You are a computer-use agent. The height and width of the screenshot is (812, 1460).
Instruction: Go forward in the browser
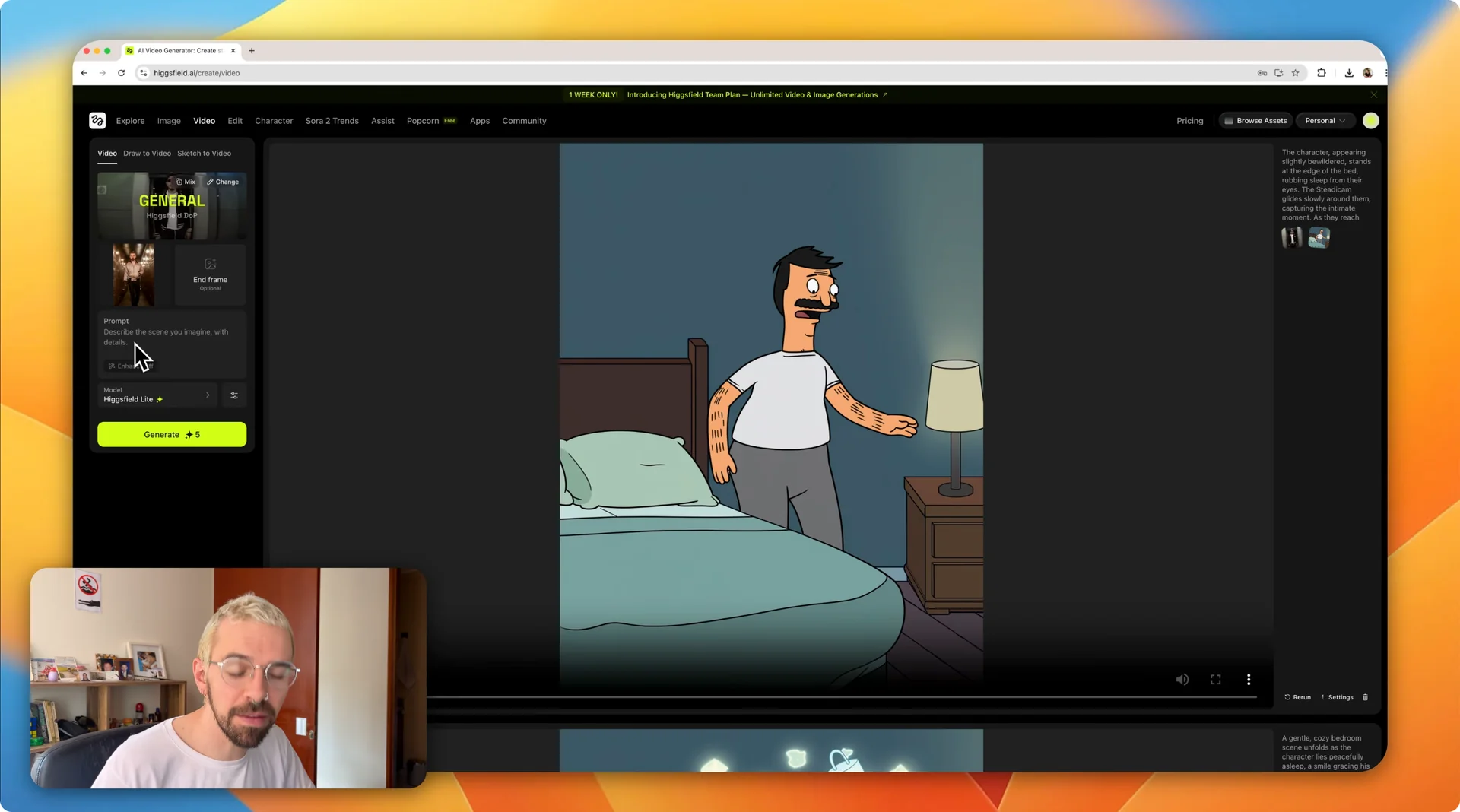(103, 73)
